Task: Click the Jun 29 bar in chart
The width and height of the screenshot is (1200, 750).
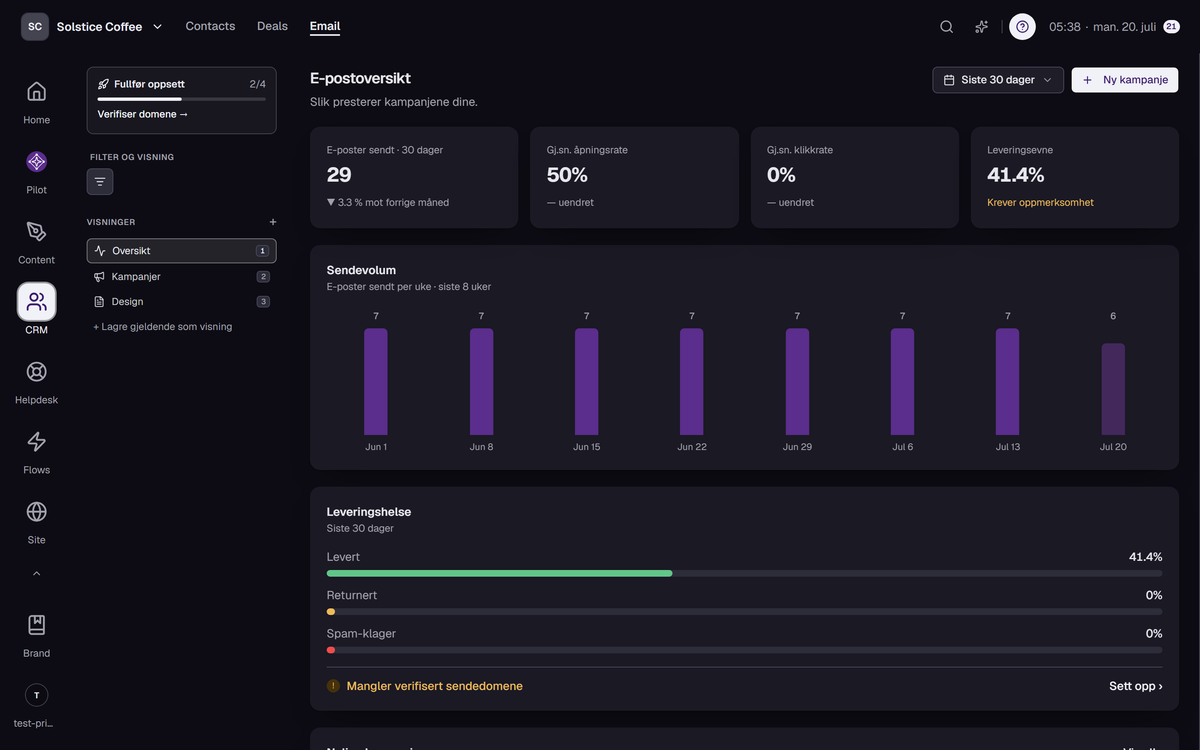Action: click(797, 382)
